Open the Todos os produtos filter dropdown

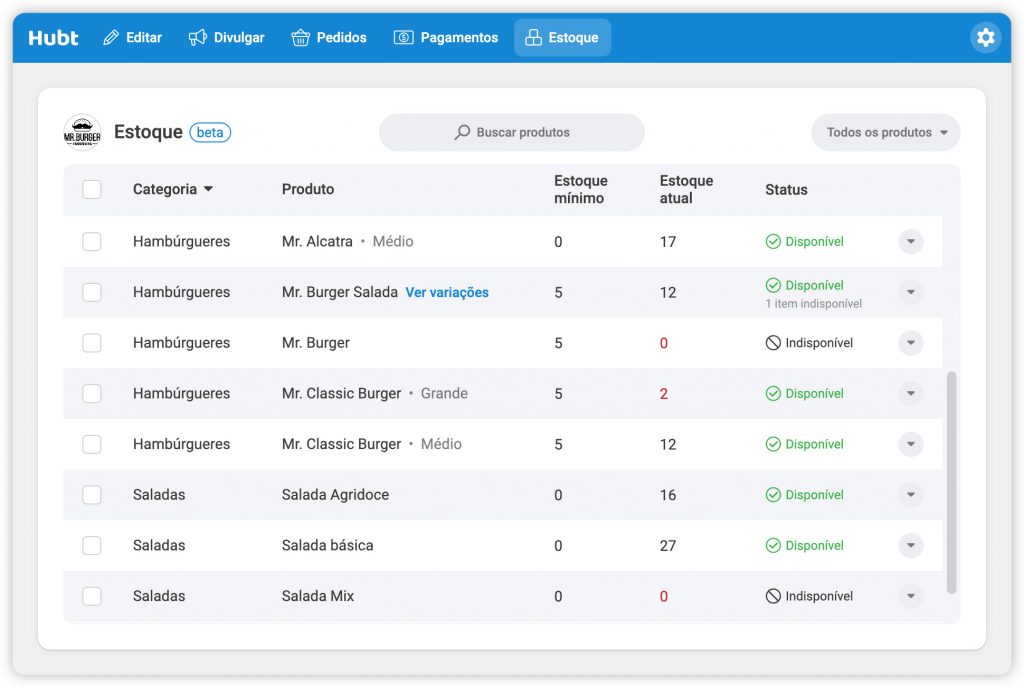[x=886, y=132]
